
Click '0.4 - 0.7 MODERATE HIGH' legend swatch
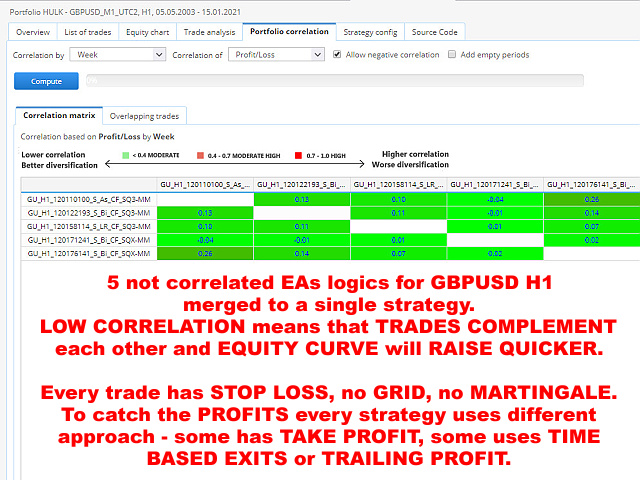coord(200,155)
